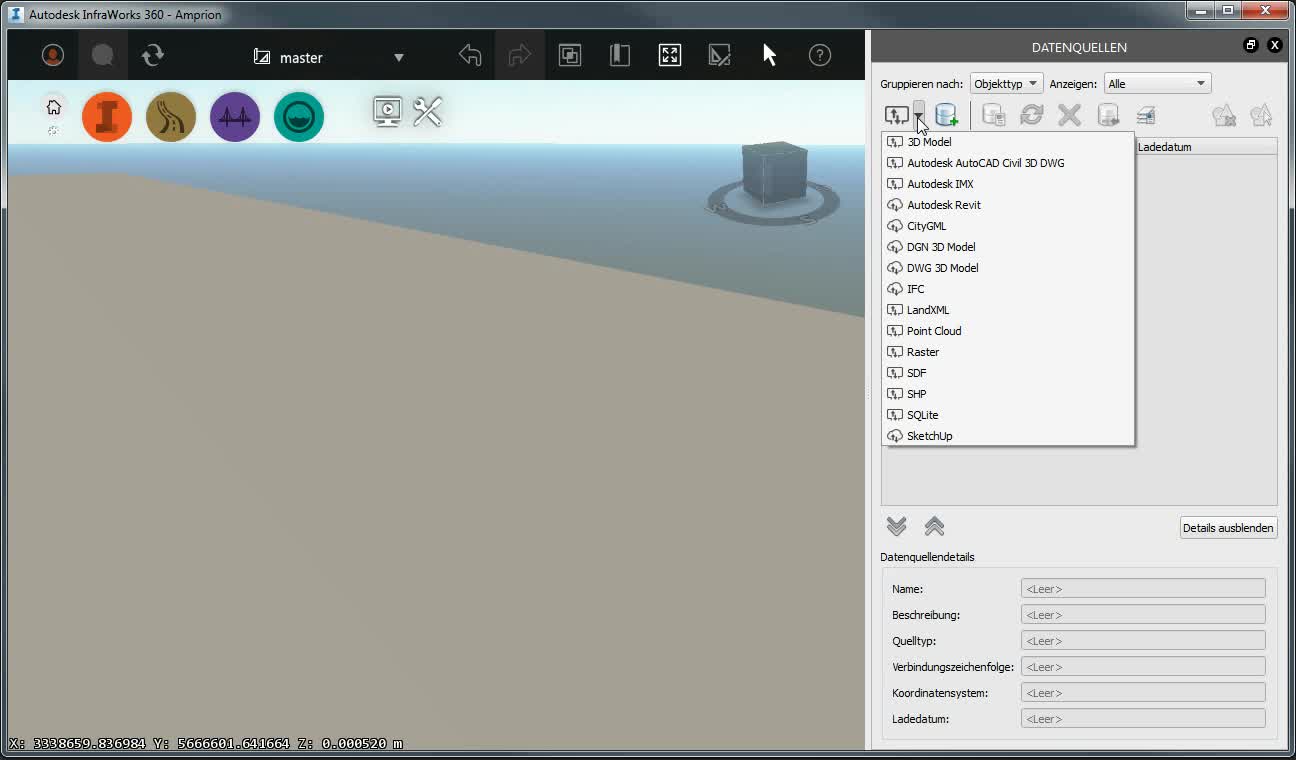Click the sync refresh icon
This screenshot has height=760, width=1296.
click(153, 56)
